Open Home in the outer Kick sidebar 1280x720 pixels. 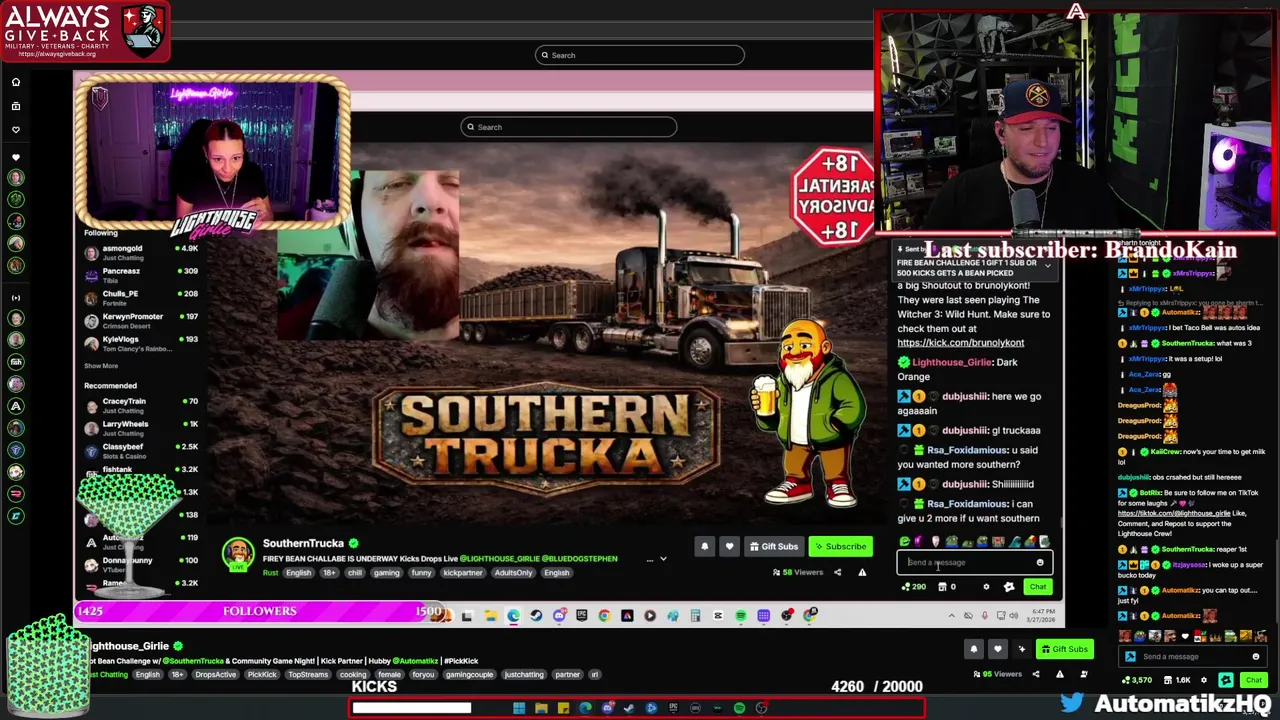tap(16, 82)
